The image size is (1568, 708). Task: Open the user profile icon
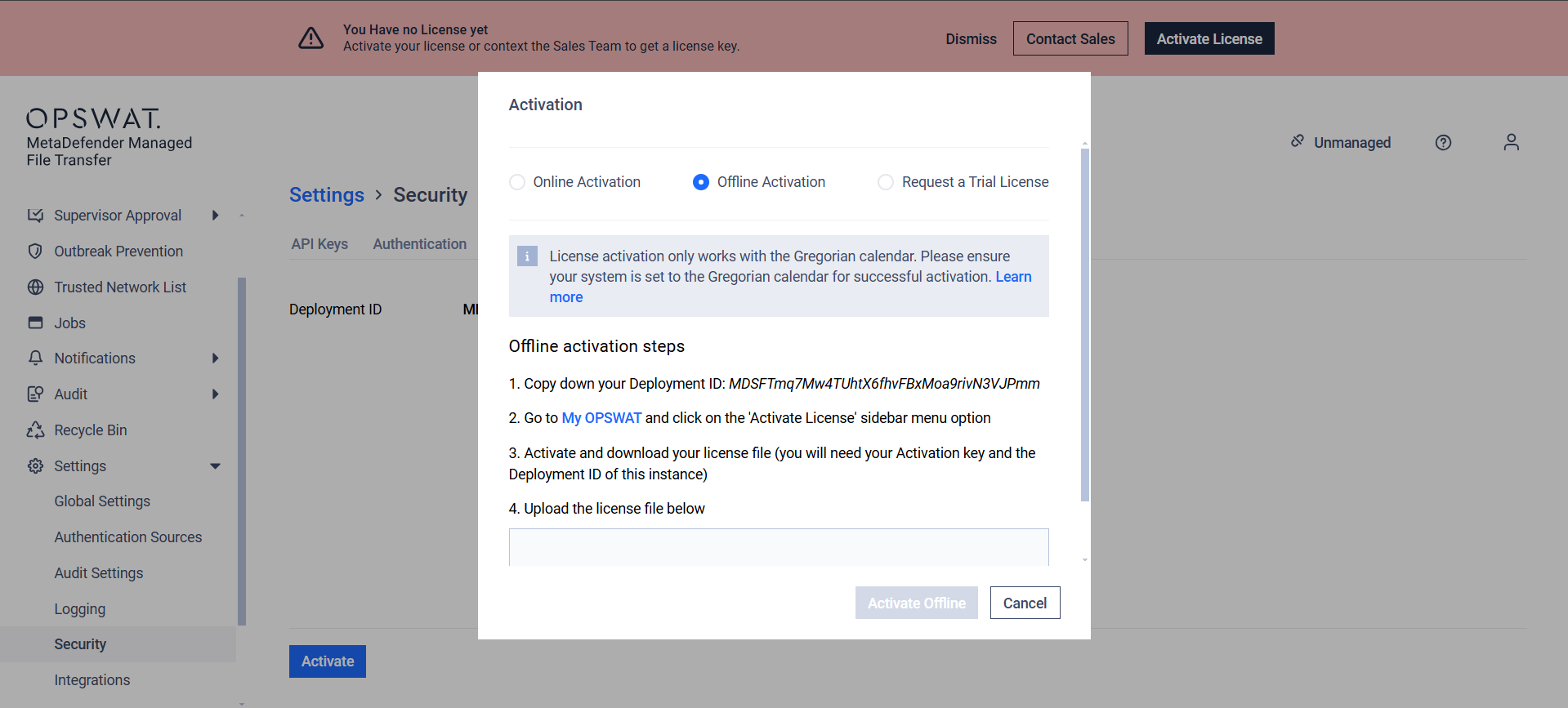[1511, 143]
